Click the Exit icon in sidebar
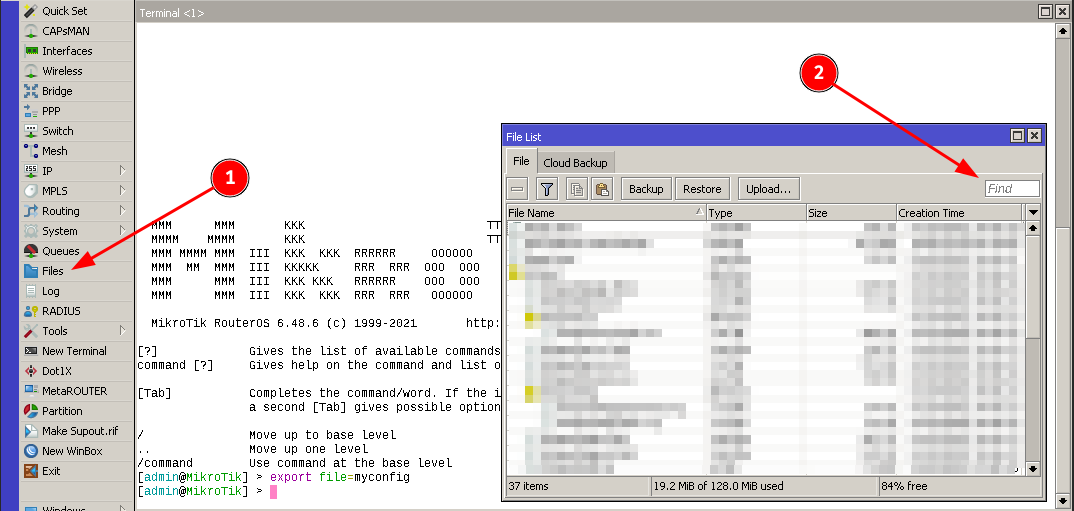 (30, 471)
